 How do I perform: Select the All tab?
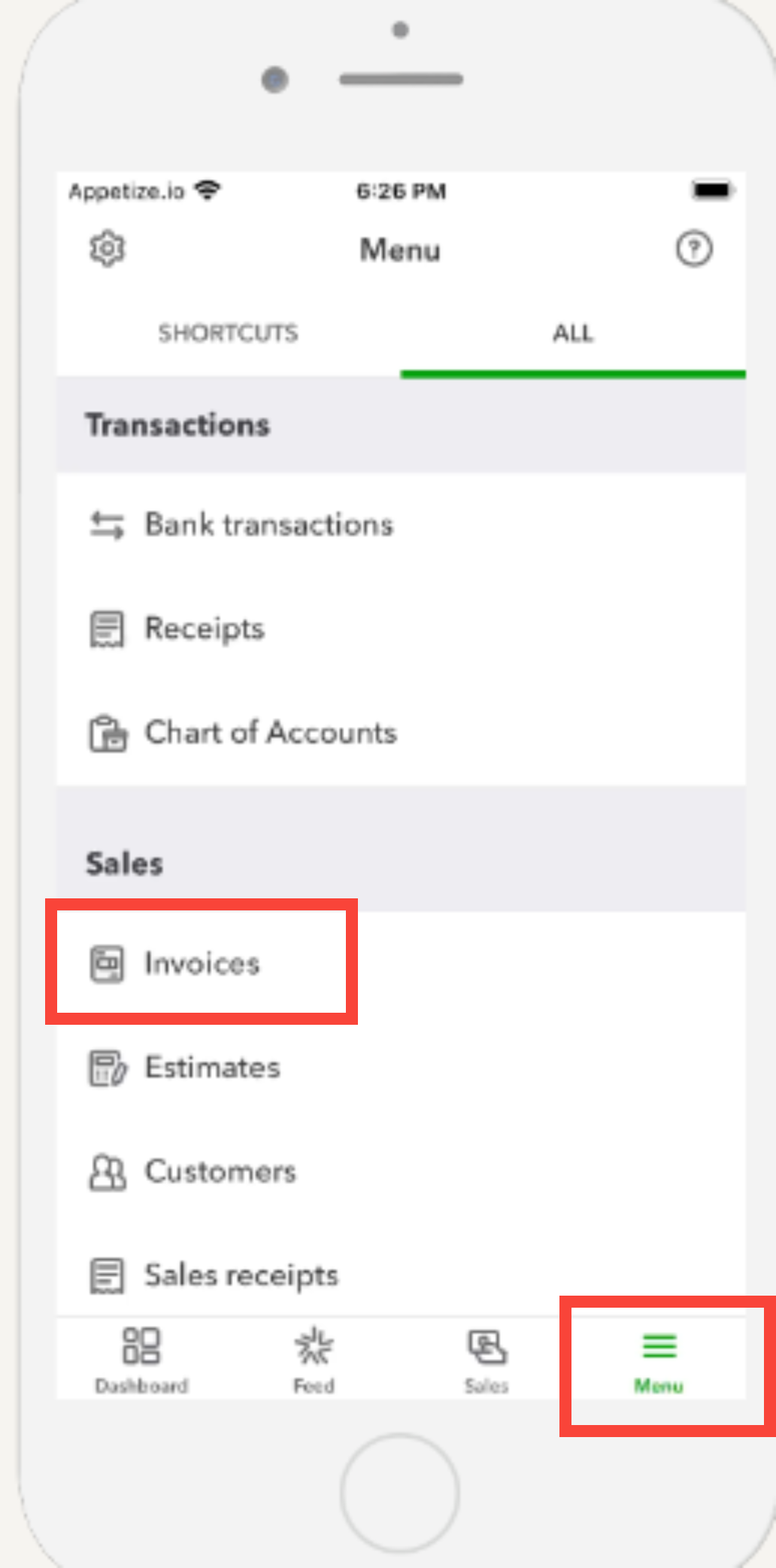pos(573,333)
